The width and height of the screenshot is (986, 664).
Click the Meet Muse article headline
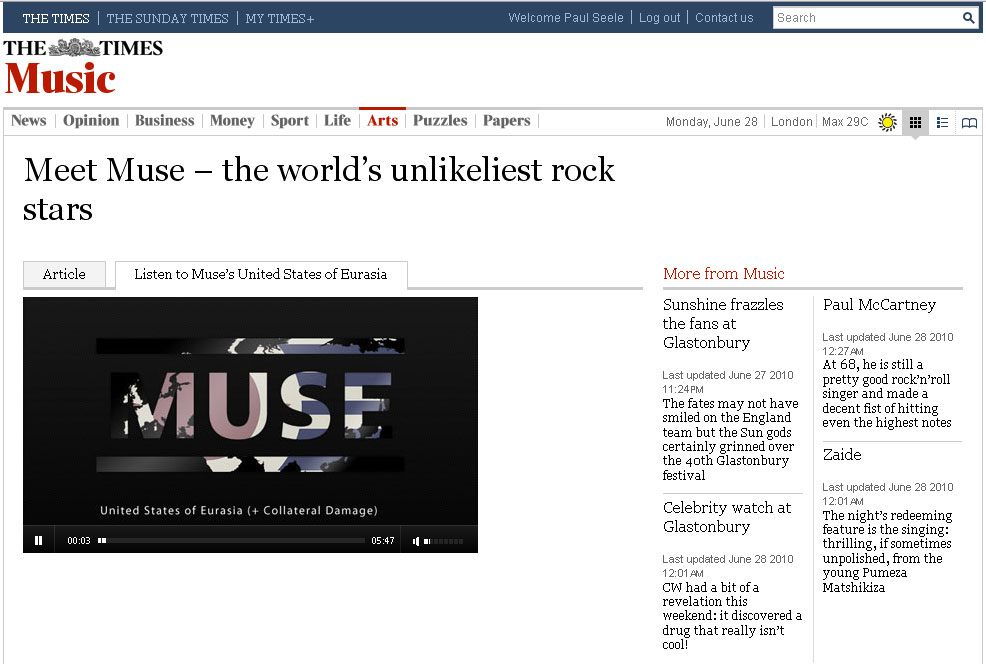319,189
